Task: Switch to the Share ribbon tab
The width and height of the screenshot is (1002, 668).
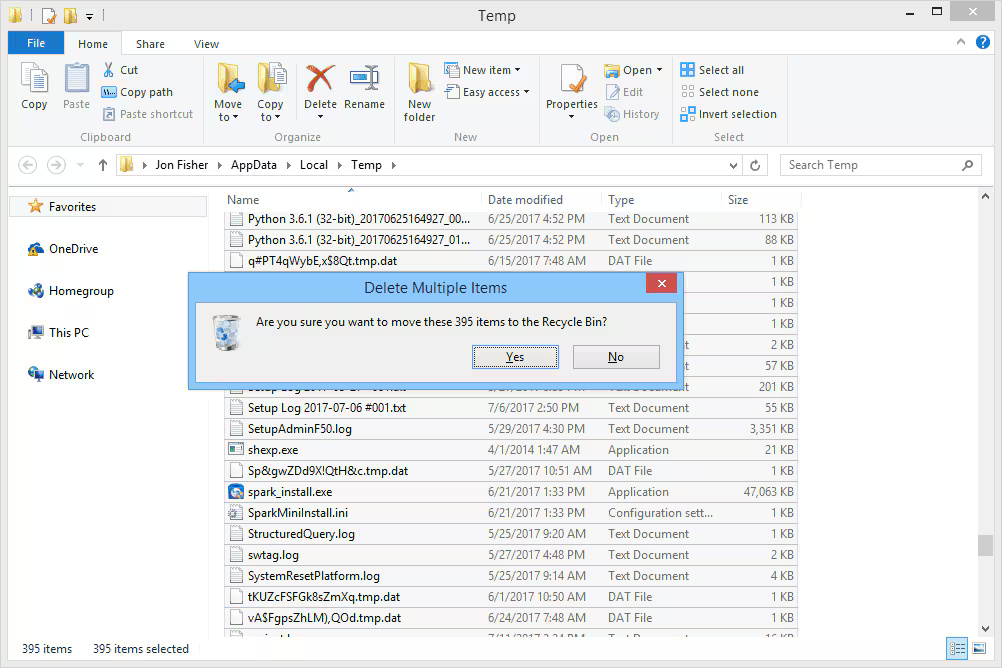Action: [x=150, y=43]
